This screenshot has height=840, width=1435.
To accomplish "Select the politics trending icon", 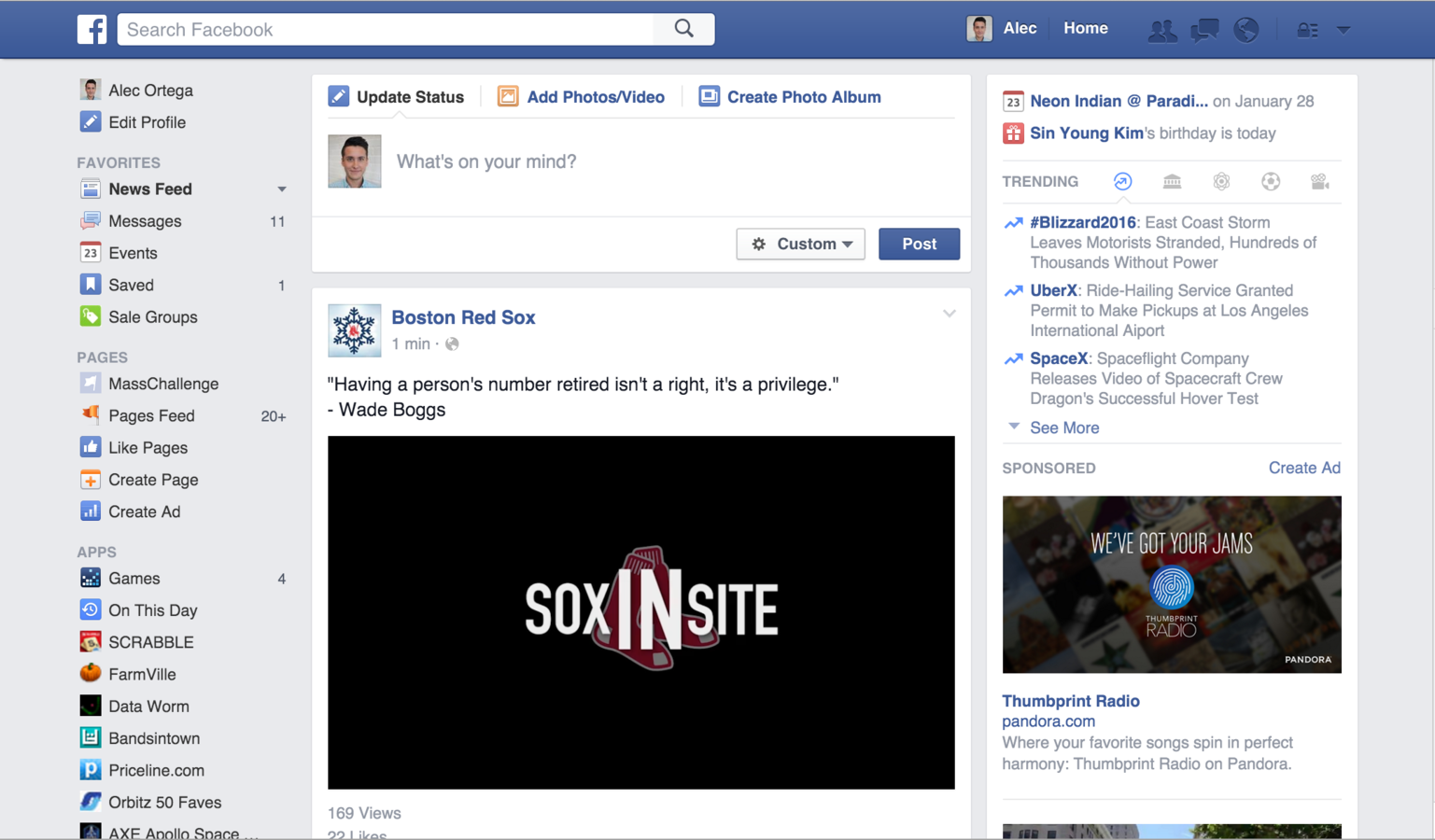I will coord(1172,181).
